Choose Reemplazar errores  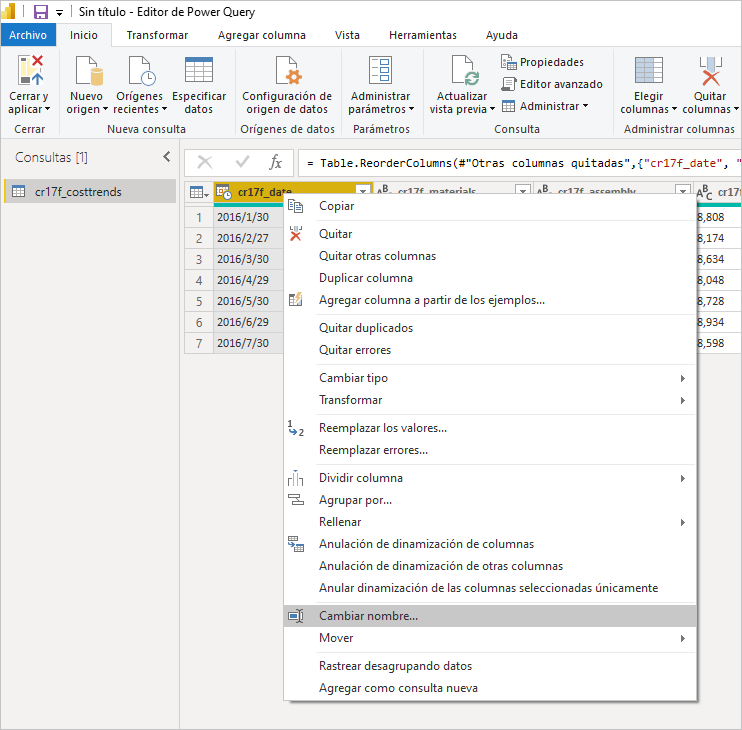pos(489,450)
